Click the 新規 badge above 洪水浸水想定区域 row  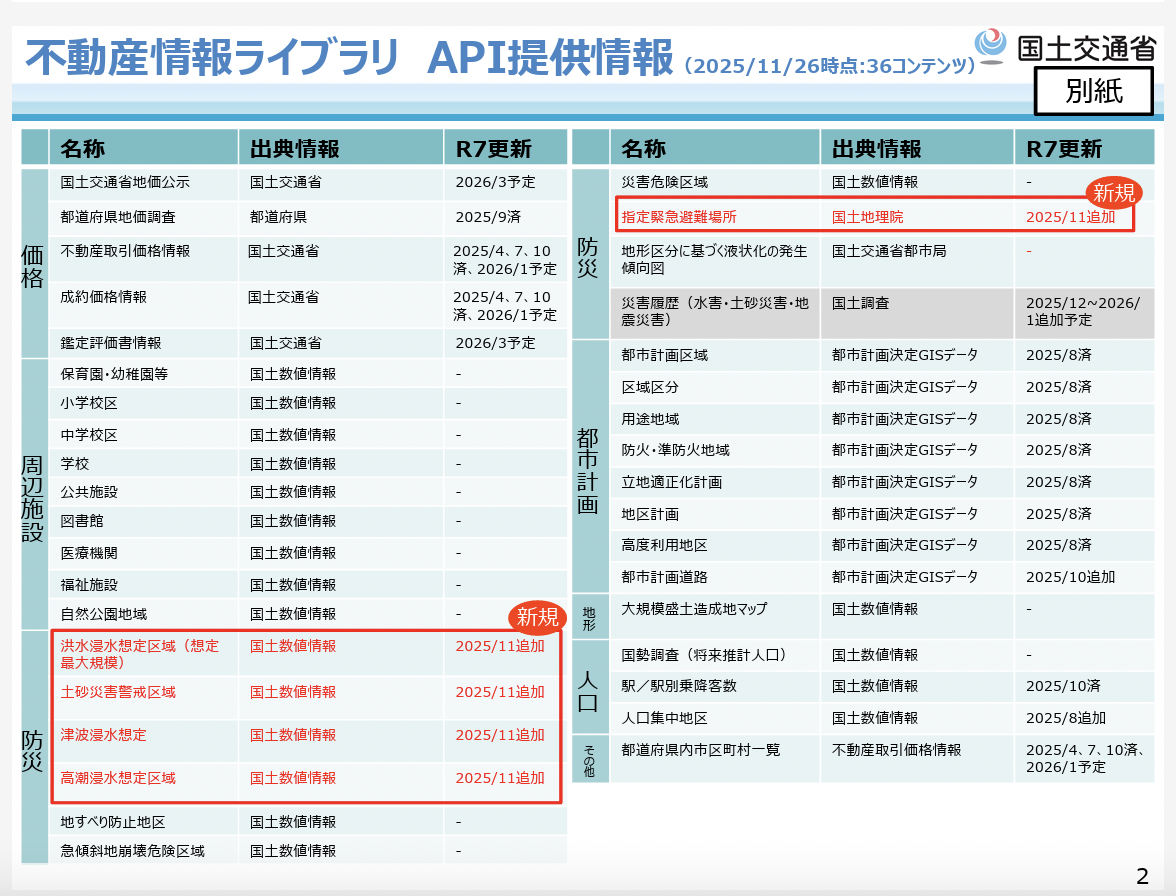tap(537, 617)
